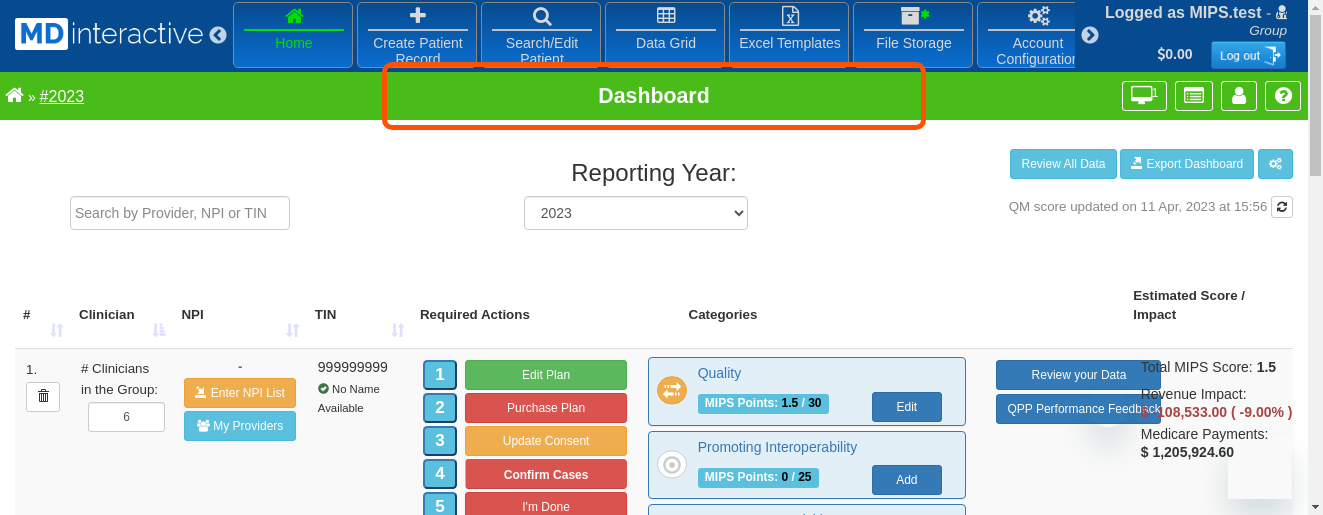Image resolution: width=1323 pixels, height=515 pixels.
Task: Go to home via breadcrumb house icon
Action: [x=14, y=96]
